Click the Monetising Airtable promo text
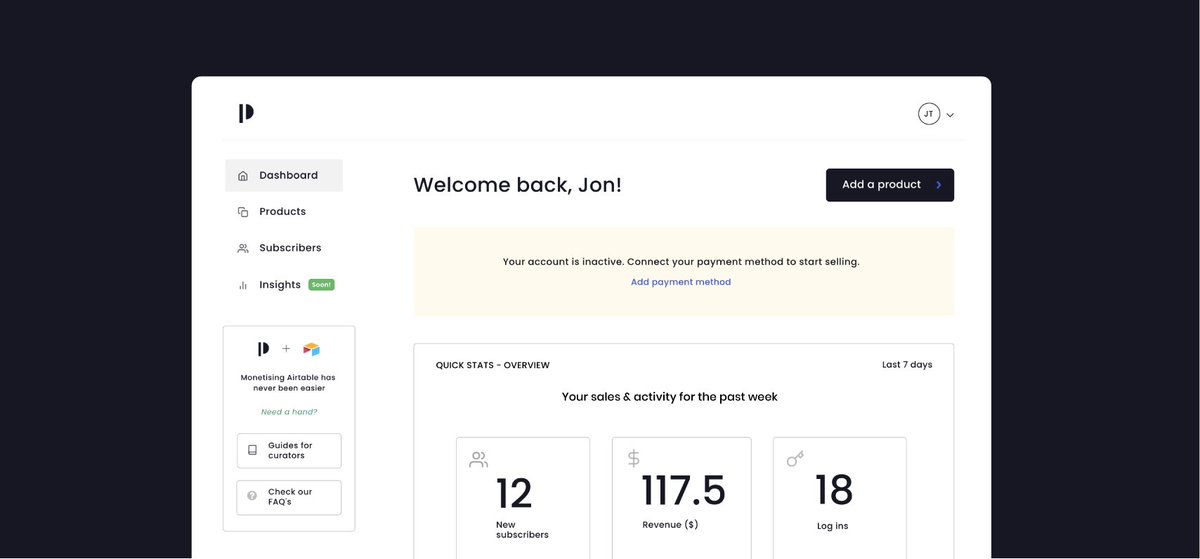This screenshot has height=559, width=1200. pyautogui.click(x=289, y=383)
